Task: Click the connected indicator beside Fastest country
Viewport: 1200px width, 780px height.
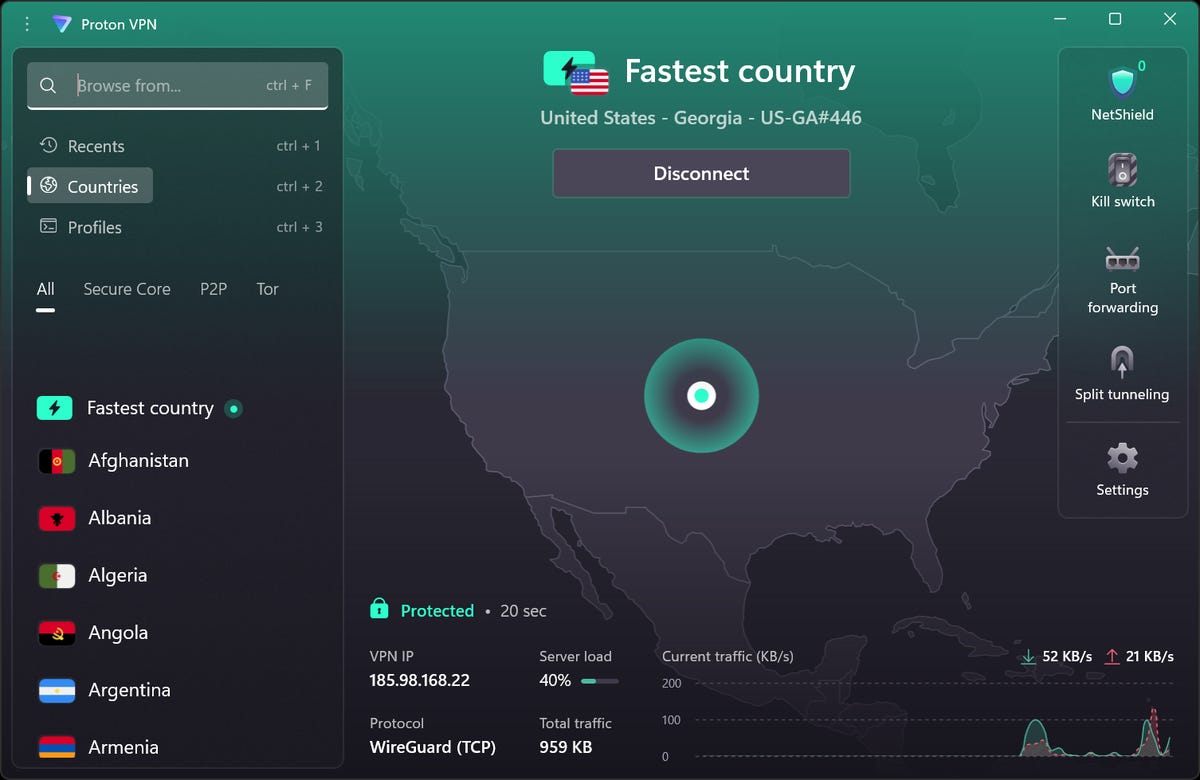Action: pos(233,408)
